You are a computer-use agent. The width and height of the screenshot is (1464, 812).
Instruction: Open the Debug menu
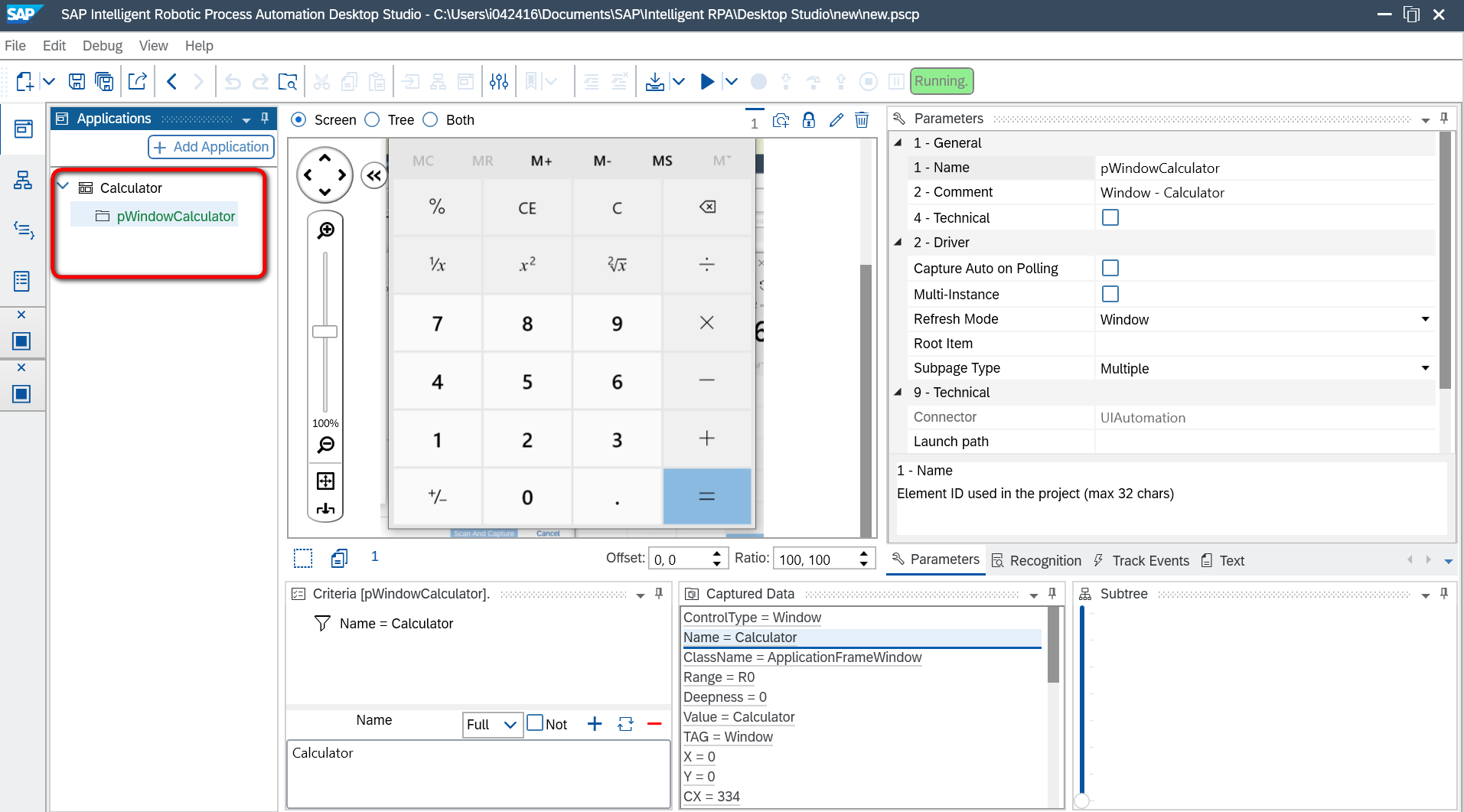103,46
